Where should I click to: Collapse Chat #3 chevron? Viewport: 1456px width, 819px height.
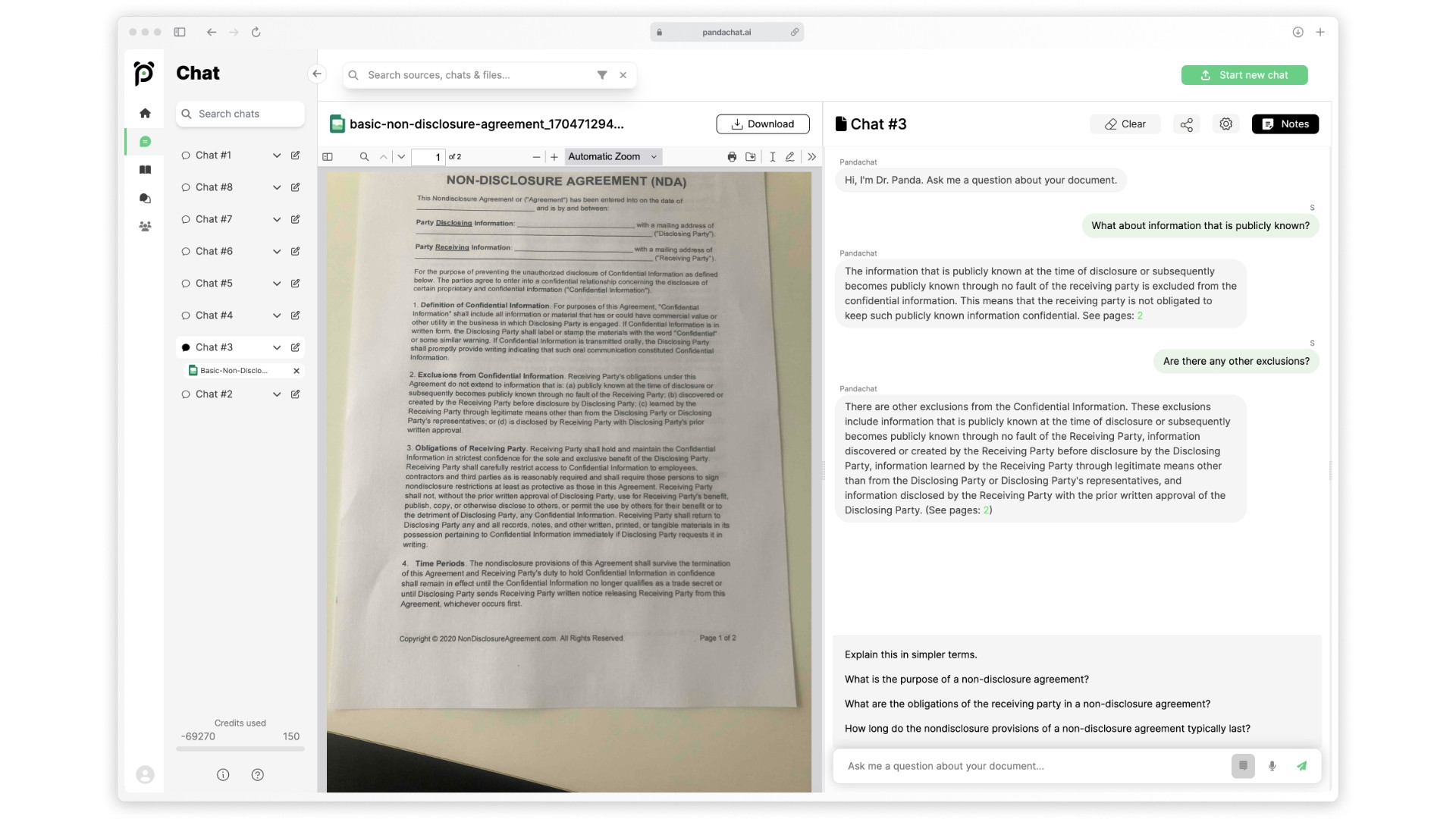277,347
